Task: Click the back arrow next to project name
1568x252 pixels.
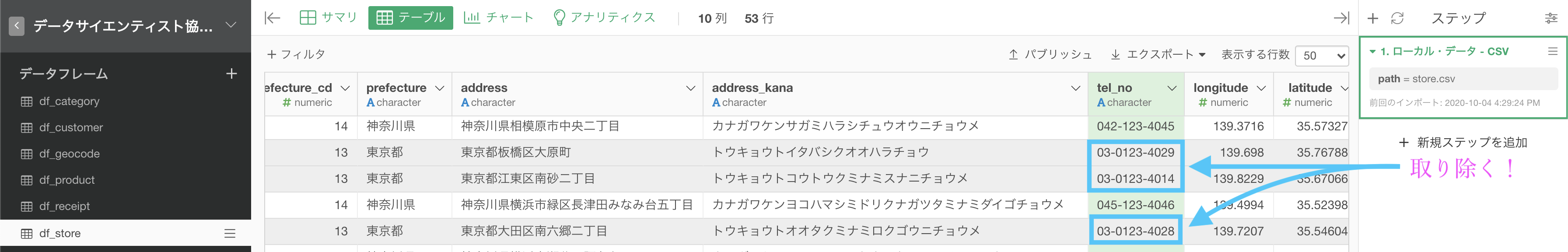Action: [x=17, y=25]
